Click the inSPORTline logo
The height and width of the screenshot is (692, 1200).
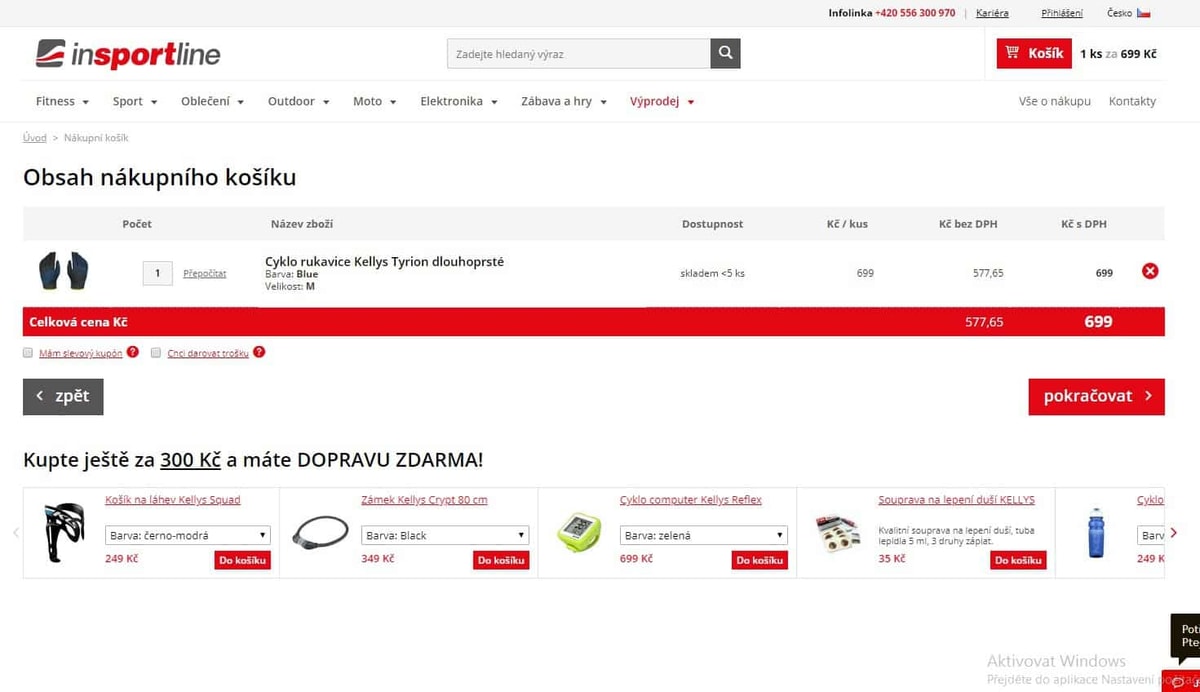[128, 54]
